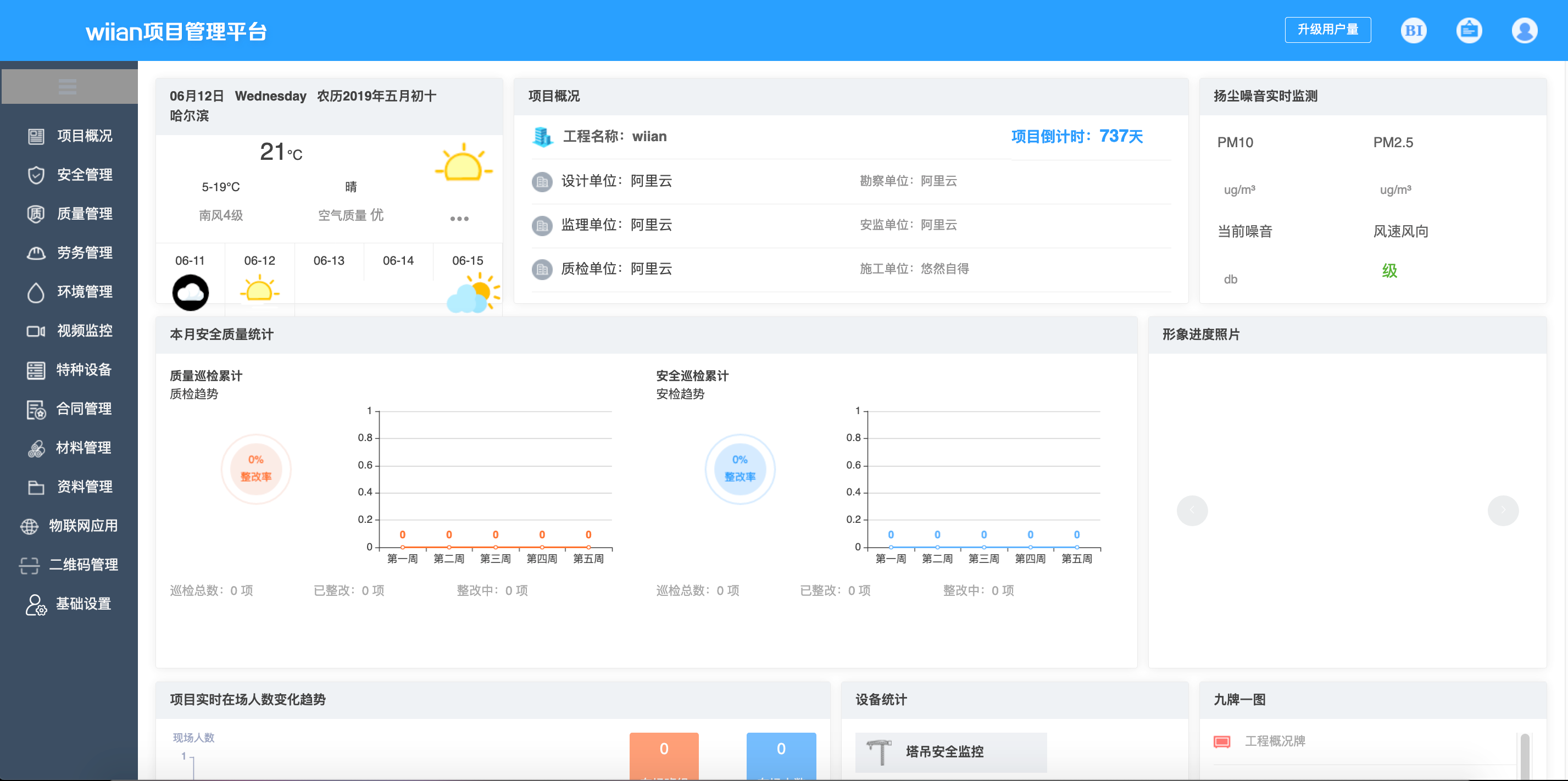
Task: Click the orange 质量 整改率 gauge
Action: pyautogui.click(x=255, y=468)
